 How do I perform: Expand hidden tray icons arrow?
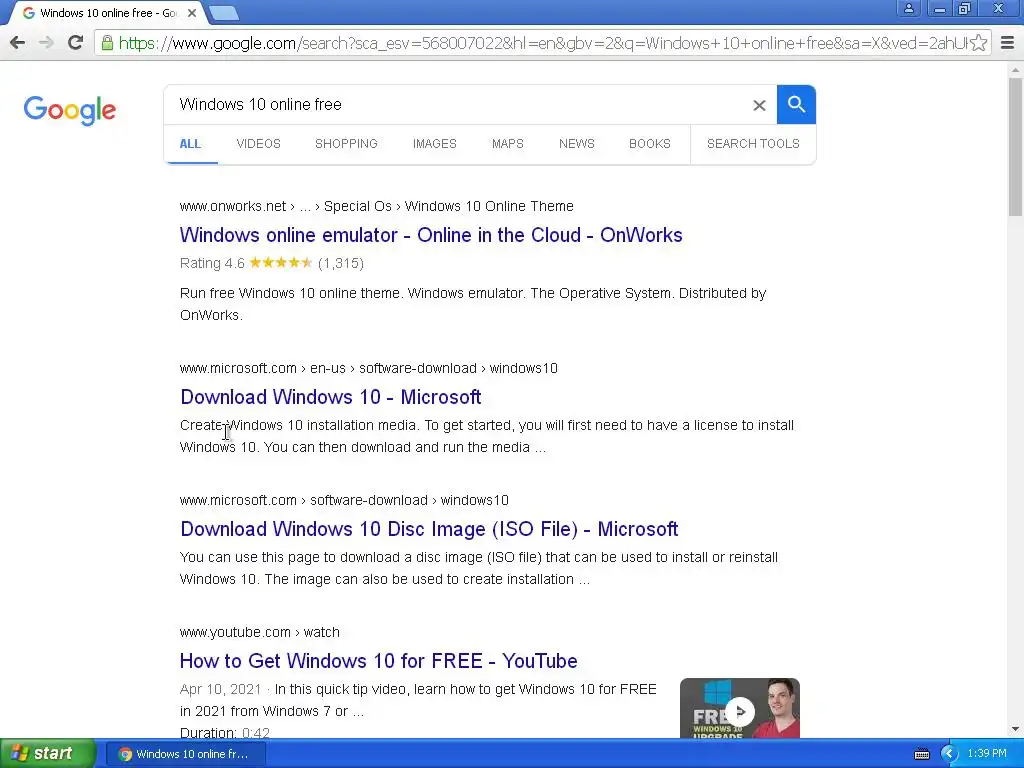pyautogui.click(x=949, y=754)
